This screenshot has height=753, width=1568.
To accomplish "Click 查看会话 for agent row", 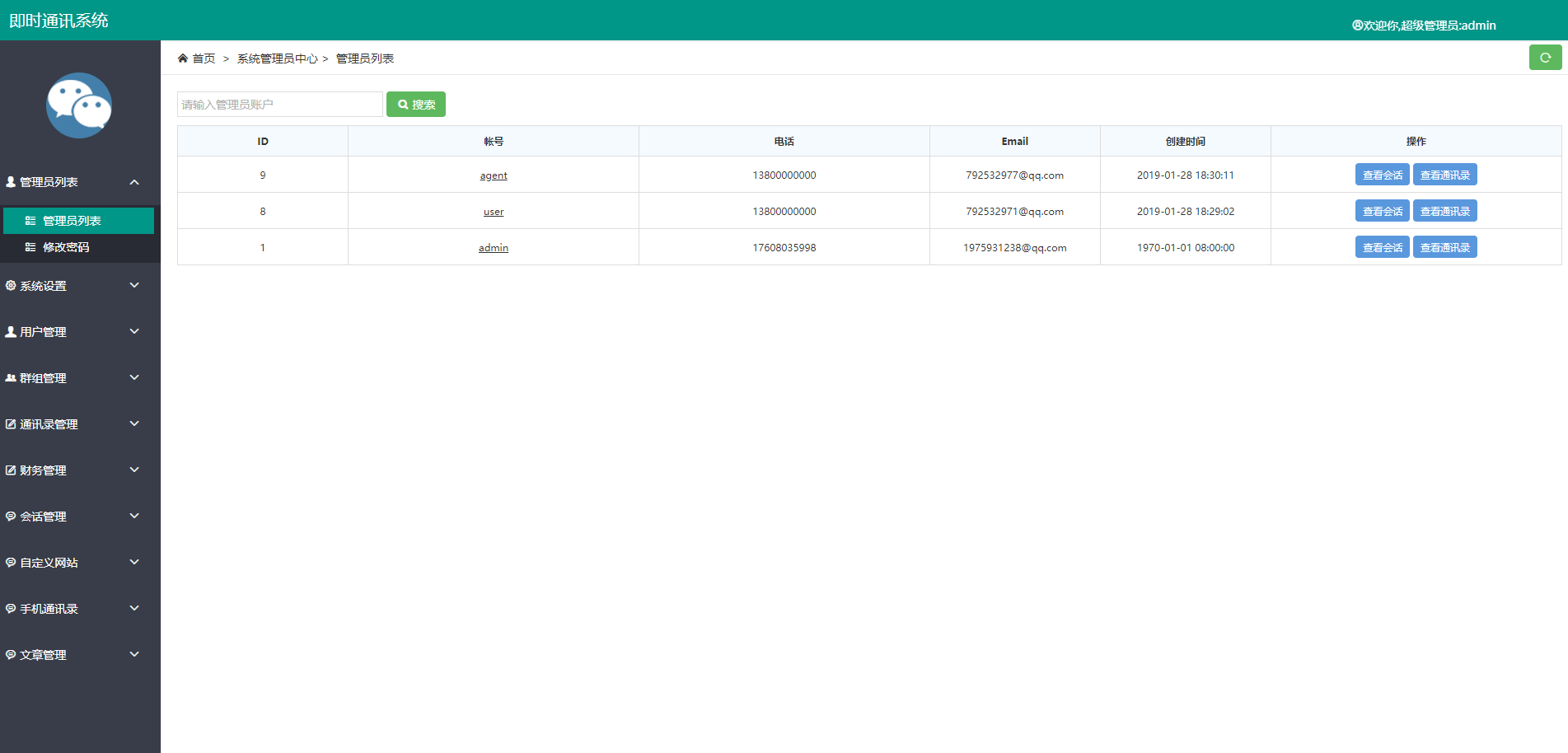I will [1382, 175].
